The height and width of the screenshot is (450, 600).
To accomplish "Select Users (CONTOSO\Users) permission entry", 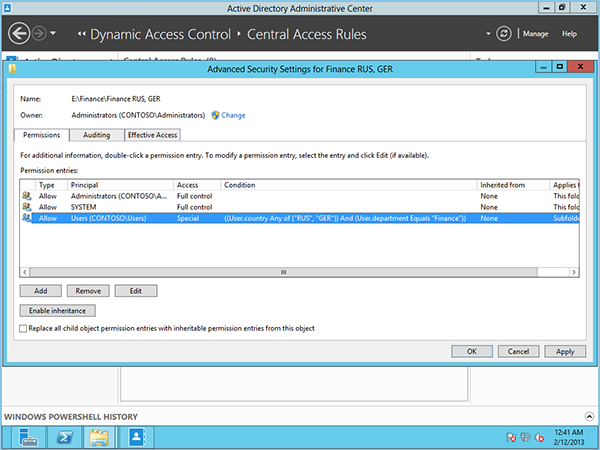I will pos(300,218).
